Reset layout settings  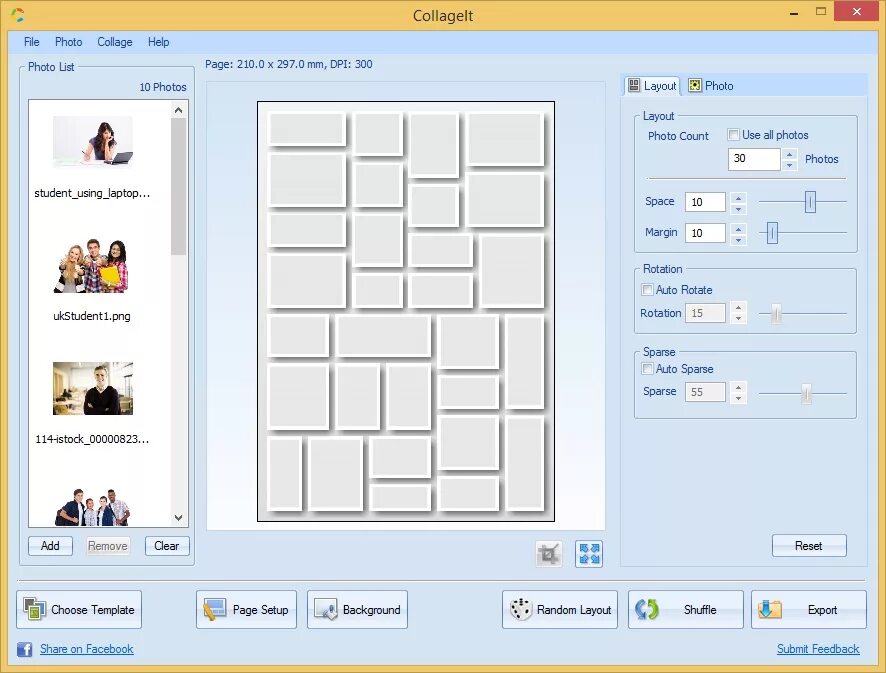[x=809, y=546]
